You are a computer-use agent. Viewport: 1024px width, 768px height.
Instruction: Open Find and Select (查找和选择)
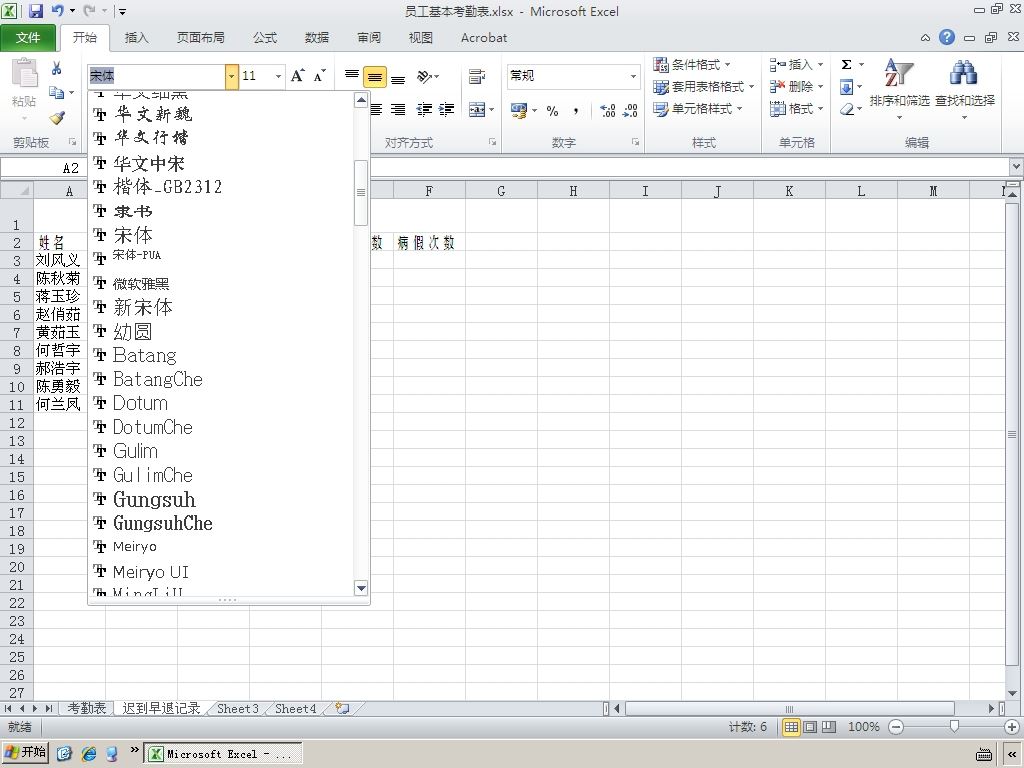(x=965, y=88)
